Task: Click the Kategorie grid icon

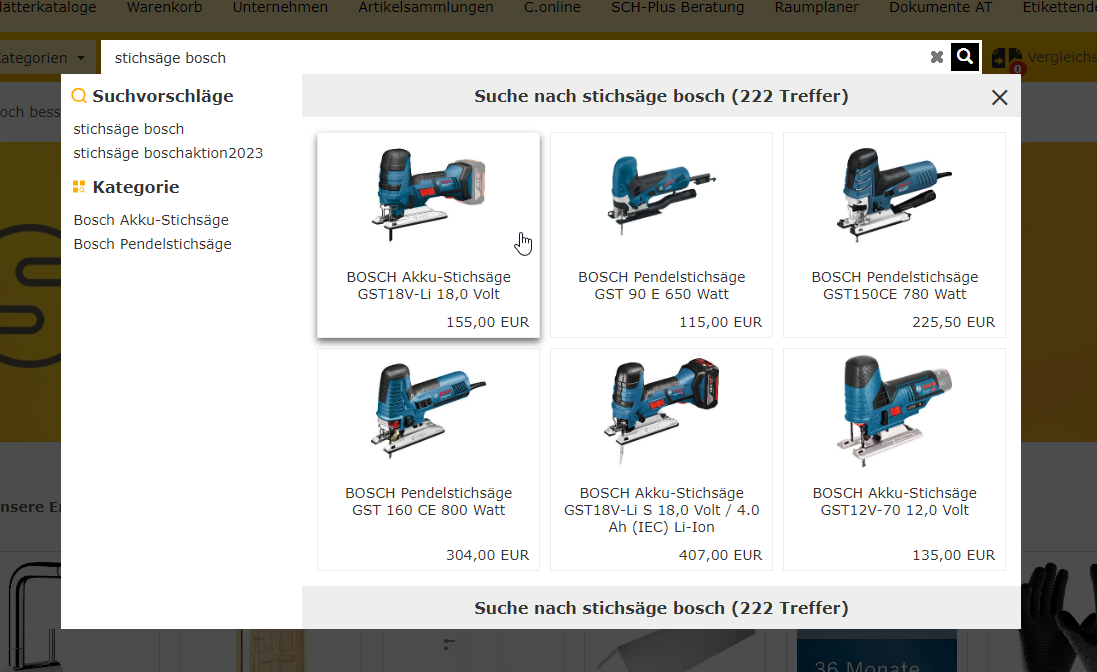Action: [x=79, y=187]
